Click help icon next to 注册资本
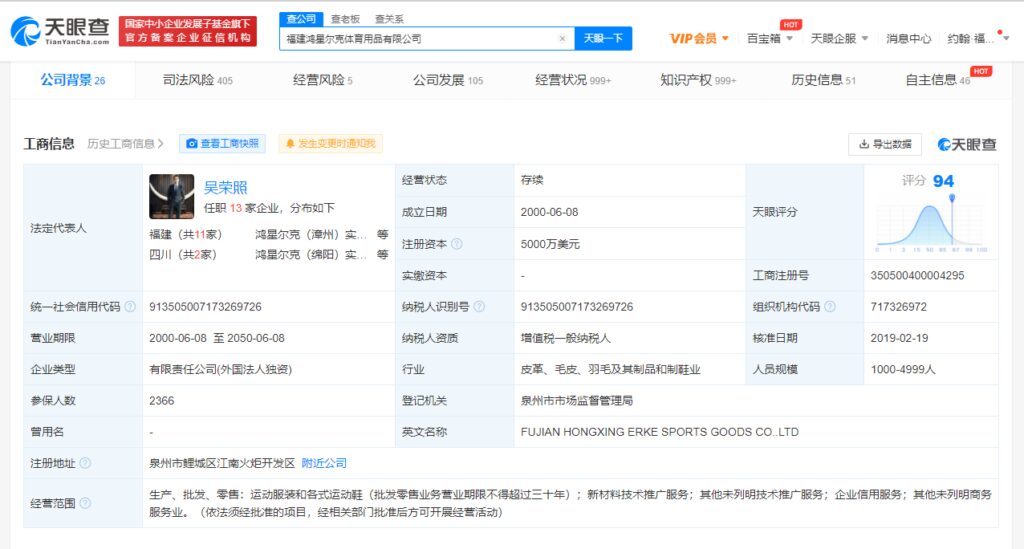Screen dimensions: 1024x549 pyautogui.click(x=457, y=243)
